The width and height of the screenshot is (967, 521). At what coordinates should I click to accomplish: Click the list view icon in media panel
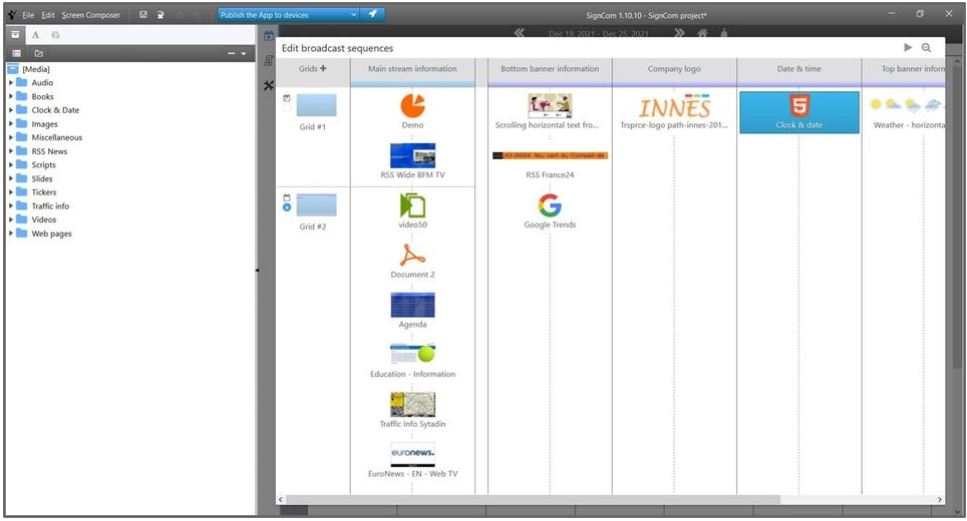click(x=17, y=54)
